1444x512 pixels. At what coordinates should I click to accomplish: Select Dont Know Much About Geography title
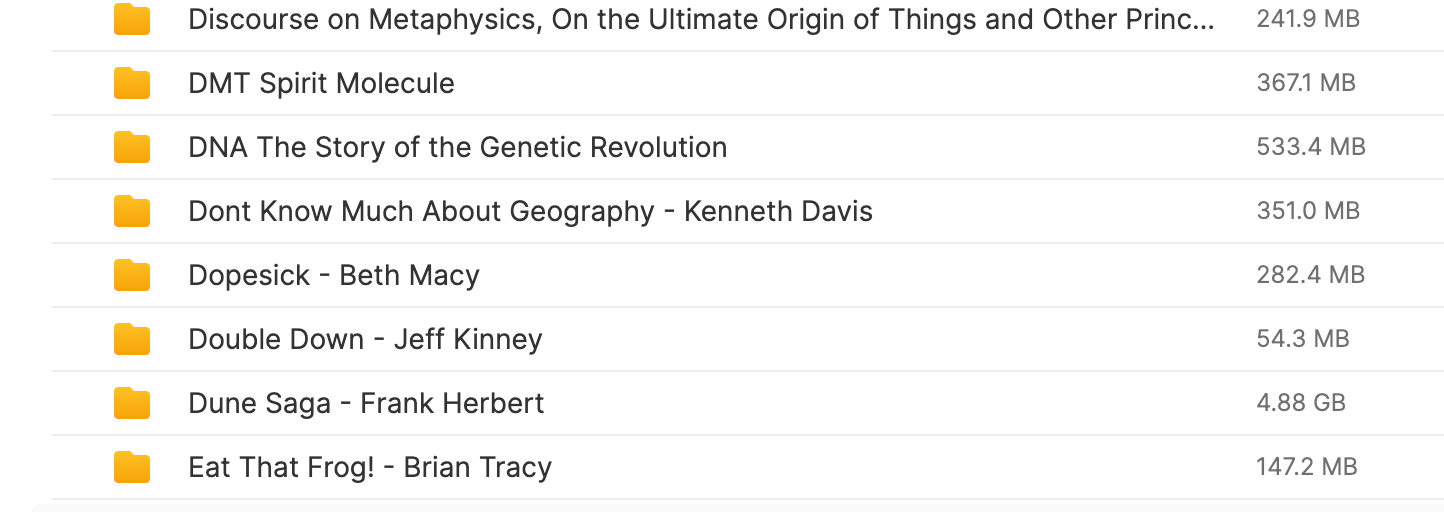[530, 211]
